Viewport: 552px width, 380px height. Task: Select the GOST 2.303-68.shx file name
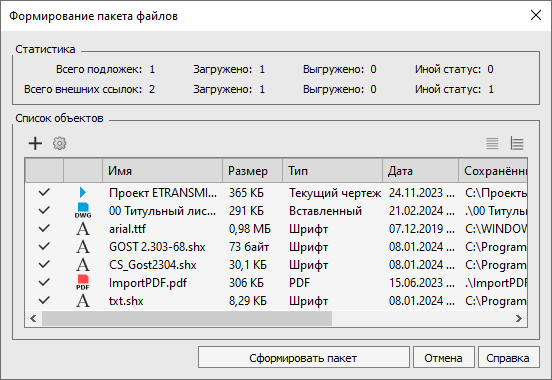(157, 247)
